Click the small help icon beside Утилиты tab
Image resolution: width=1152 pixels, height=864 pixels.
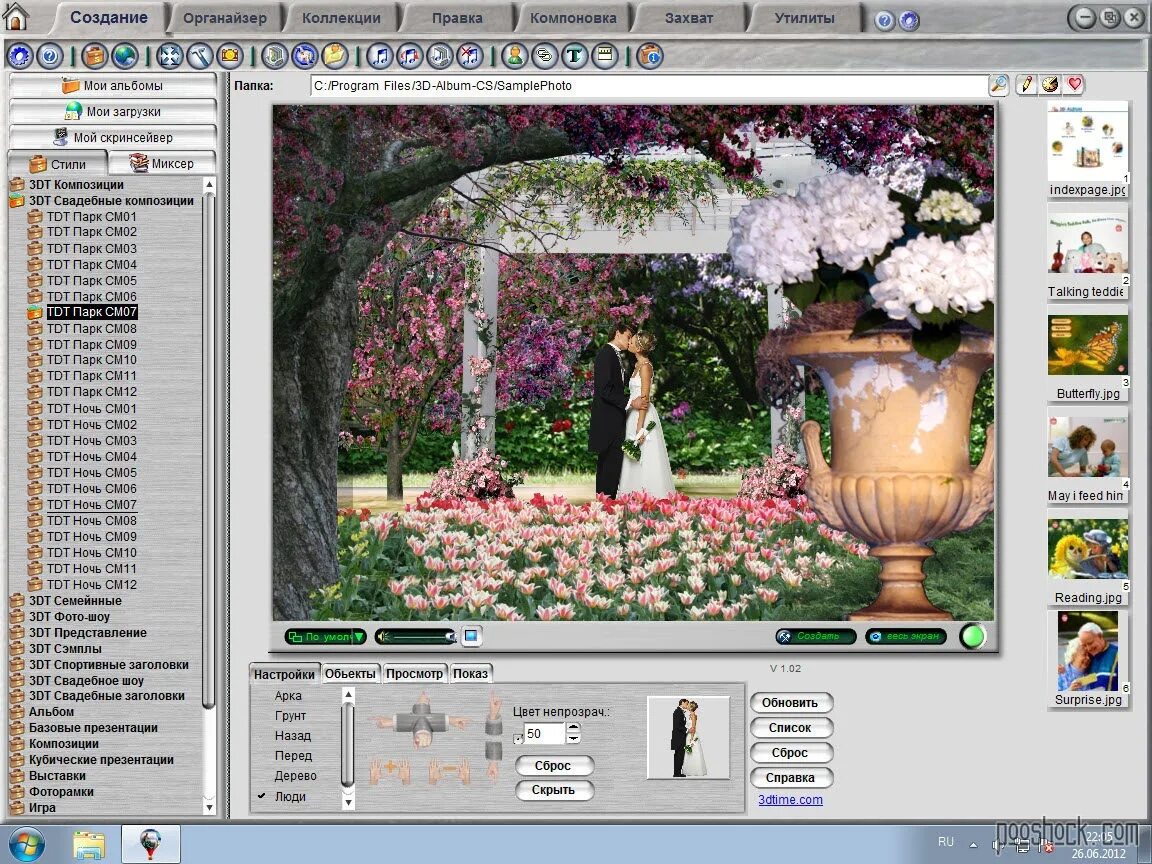885,21
